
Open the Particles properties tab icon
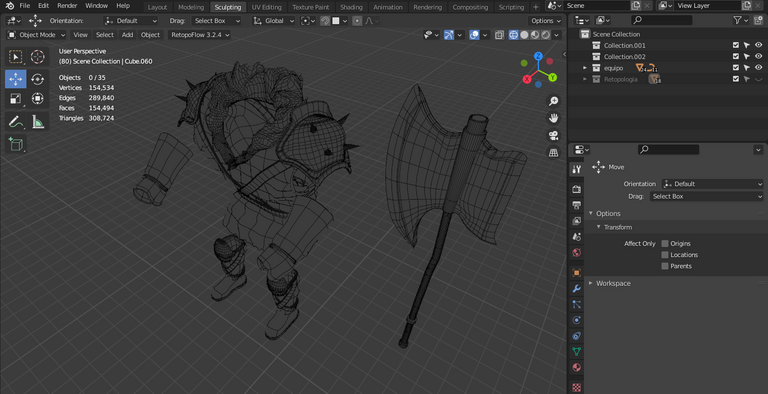tap(576, 304)
